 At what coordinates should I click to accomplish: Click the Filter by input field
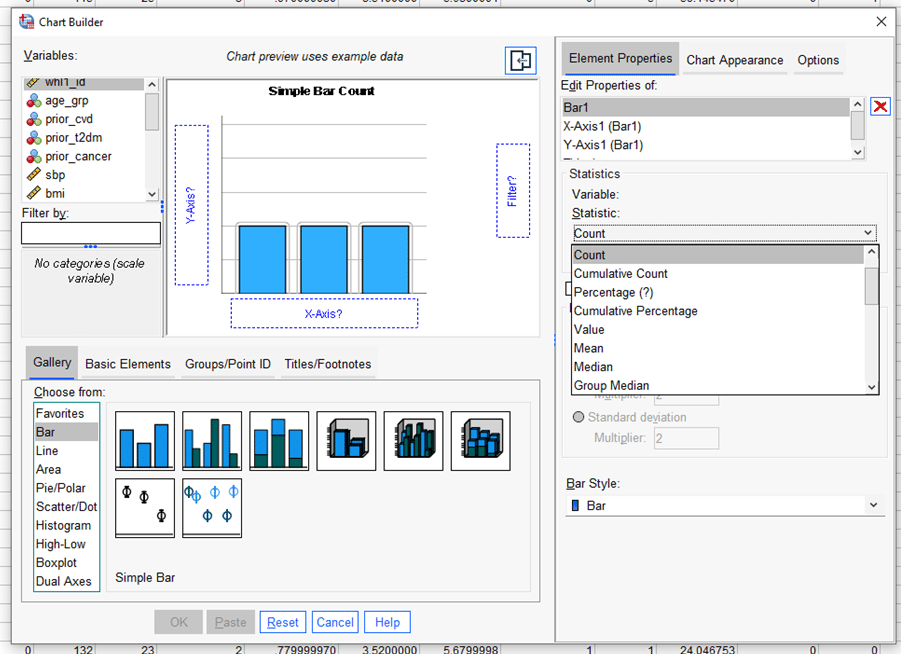91,232
